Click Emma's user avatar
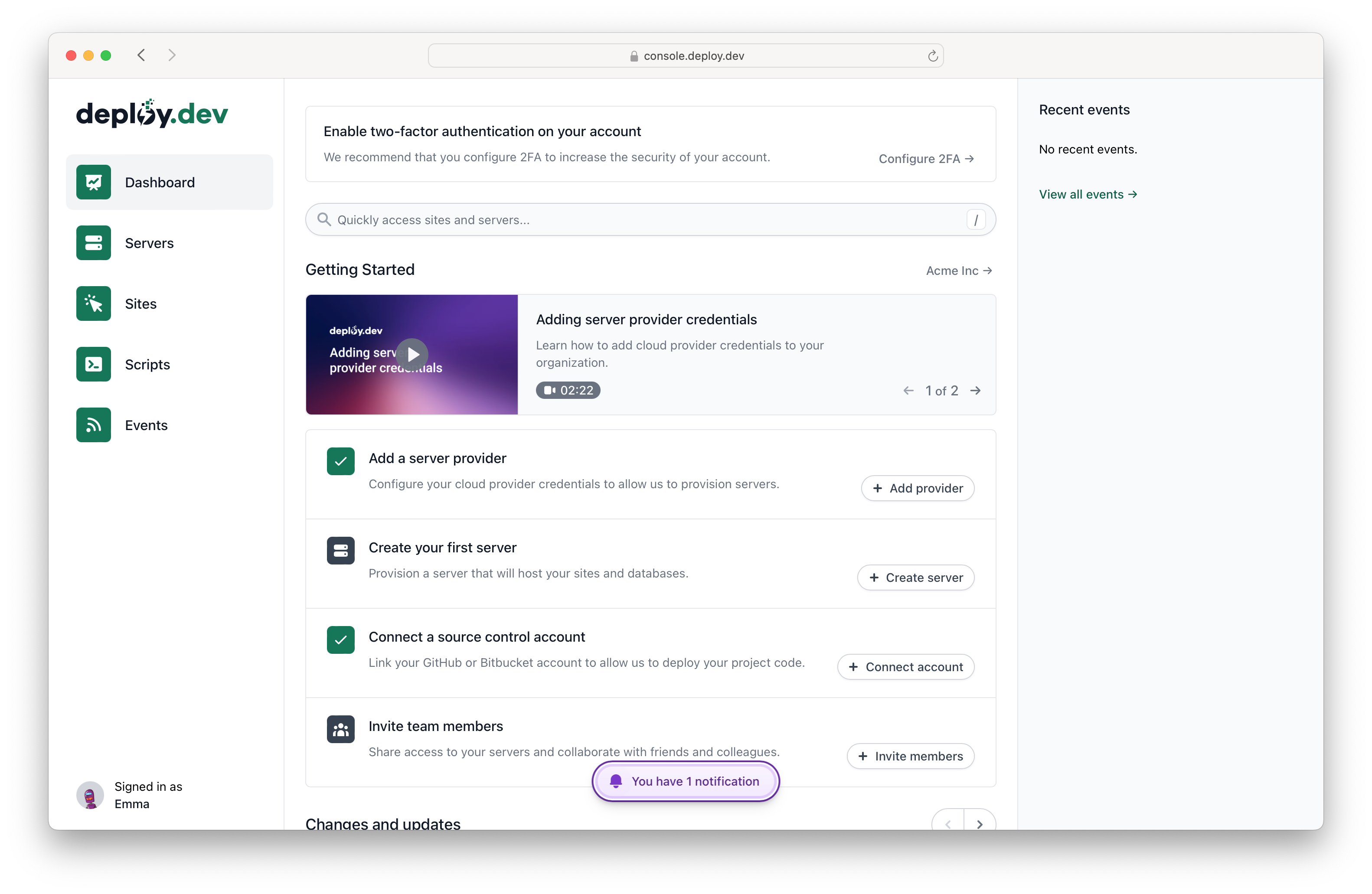This screenshot has width=1372, height=894. pyautogui.click(x=90, y=795)
